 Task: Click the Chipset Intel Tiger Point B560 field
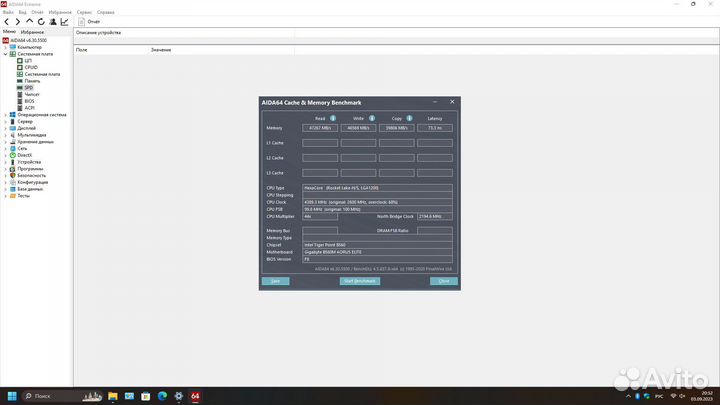click(377, 245)
